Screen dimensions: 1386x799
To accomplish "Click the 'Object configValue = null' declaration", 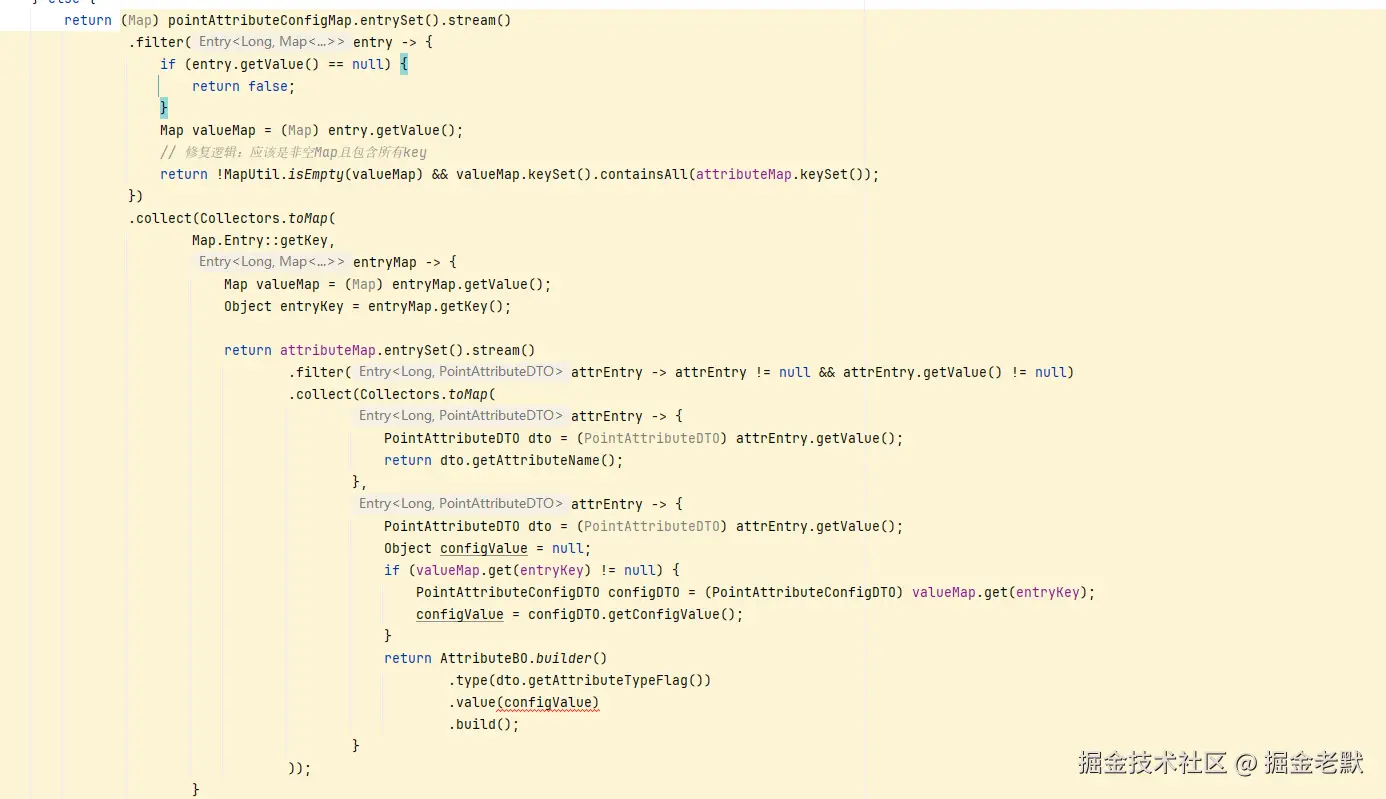I will (x=487, y=548).
